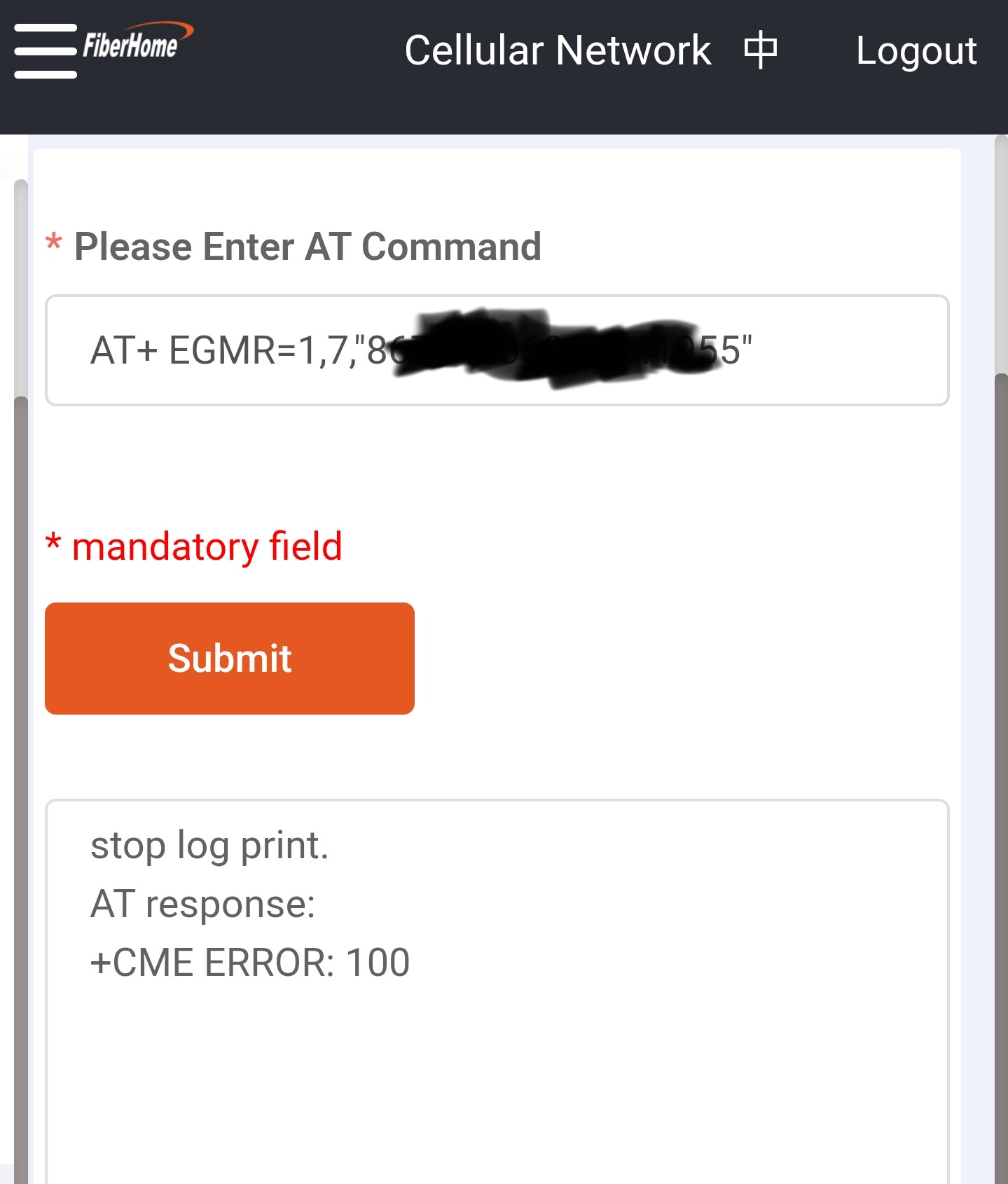Click the right page scrollbar thumb
1008x1184 pixels.
[1001, 771]
